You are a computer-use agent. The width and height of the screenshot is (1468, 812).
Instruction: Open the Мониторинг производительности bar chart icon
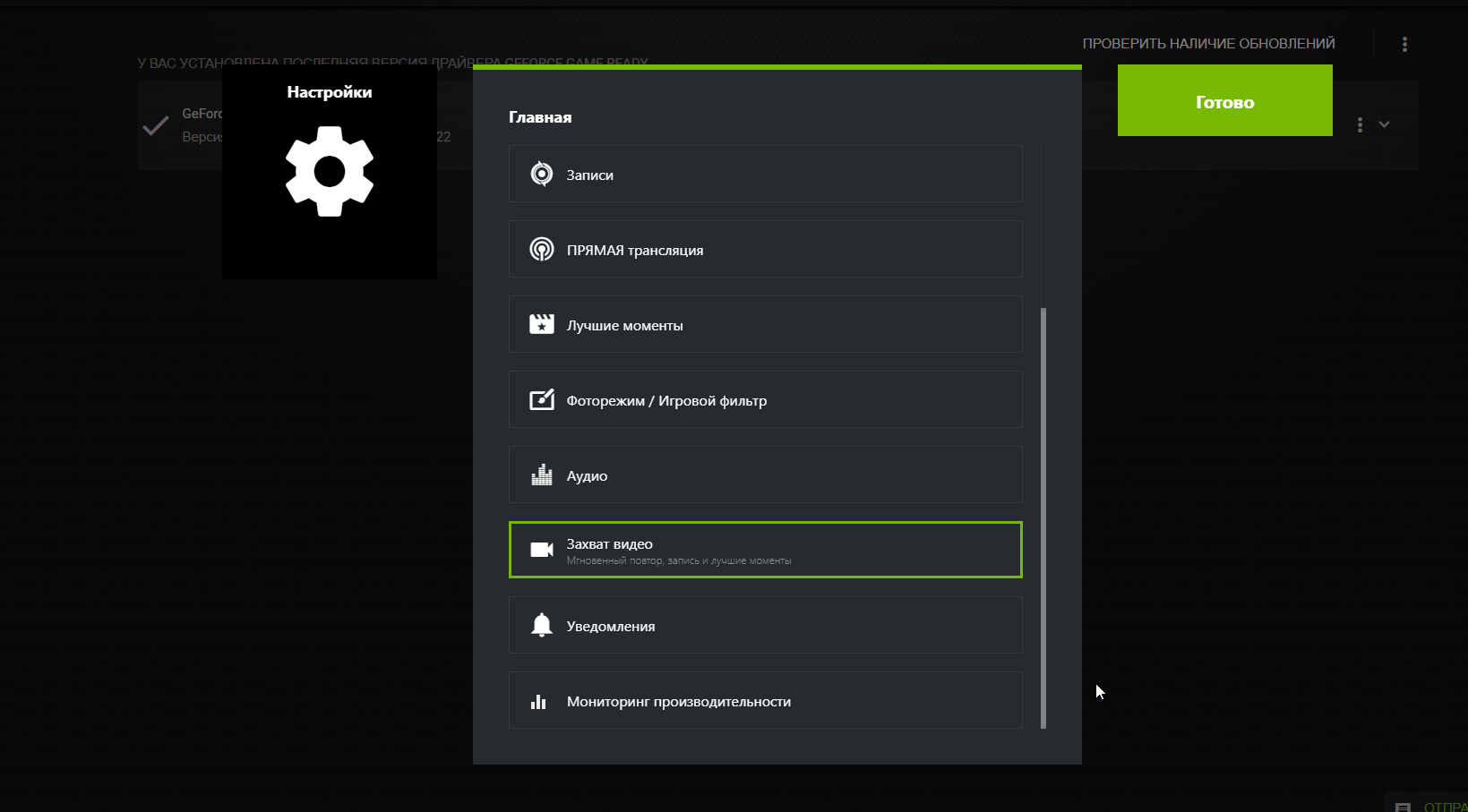click(538, 701)
